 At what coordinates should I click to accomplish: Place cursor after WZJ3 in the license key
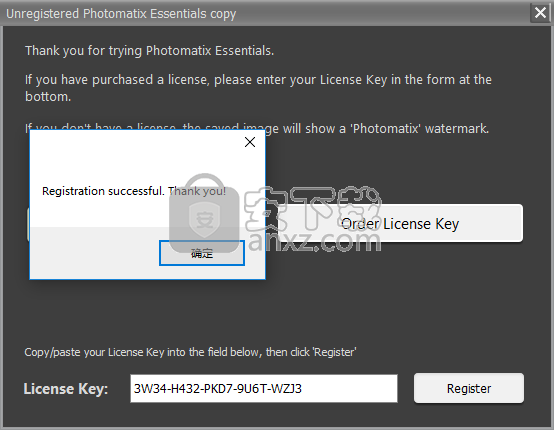[302, 389]
